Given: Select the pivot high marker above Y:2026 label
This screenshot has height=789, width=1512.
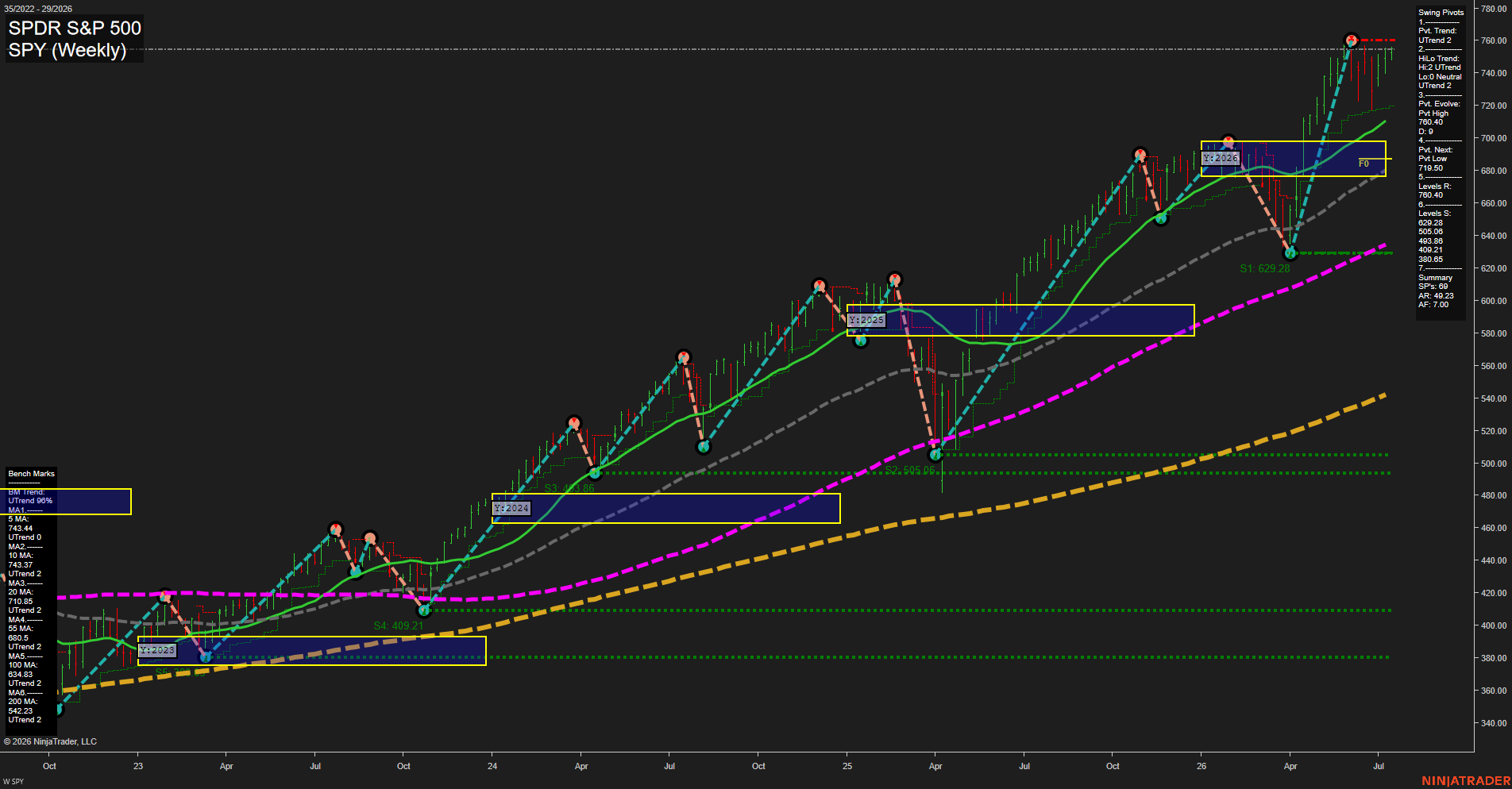Looking at the screenshot, I should [x=1228, y=143].
